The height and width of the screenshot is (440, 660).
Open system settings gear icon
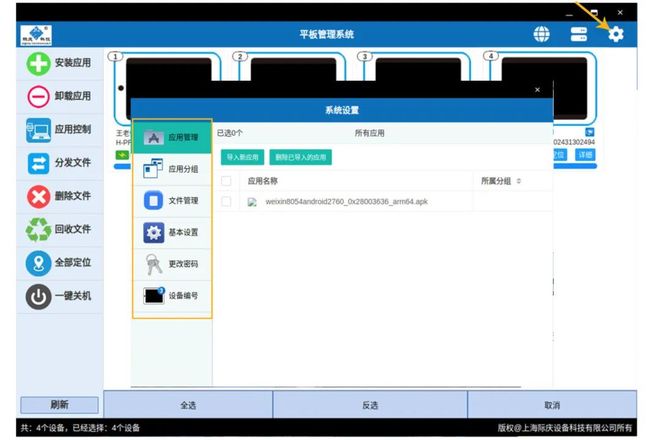tap(616, 34)
